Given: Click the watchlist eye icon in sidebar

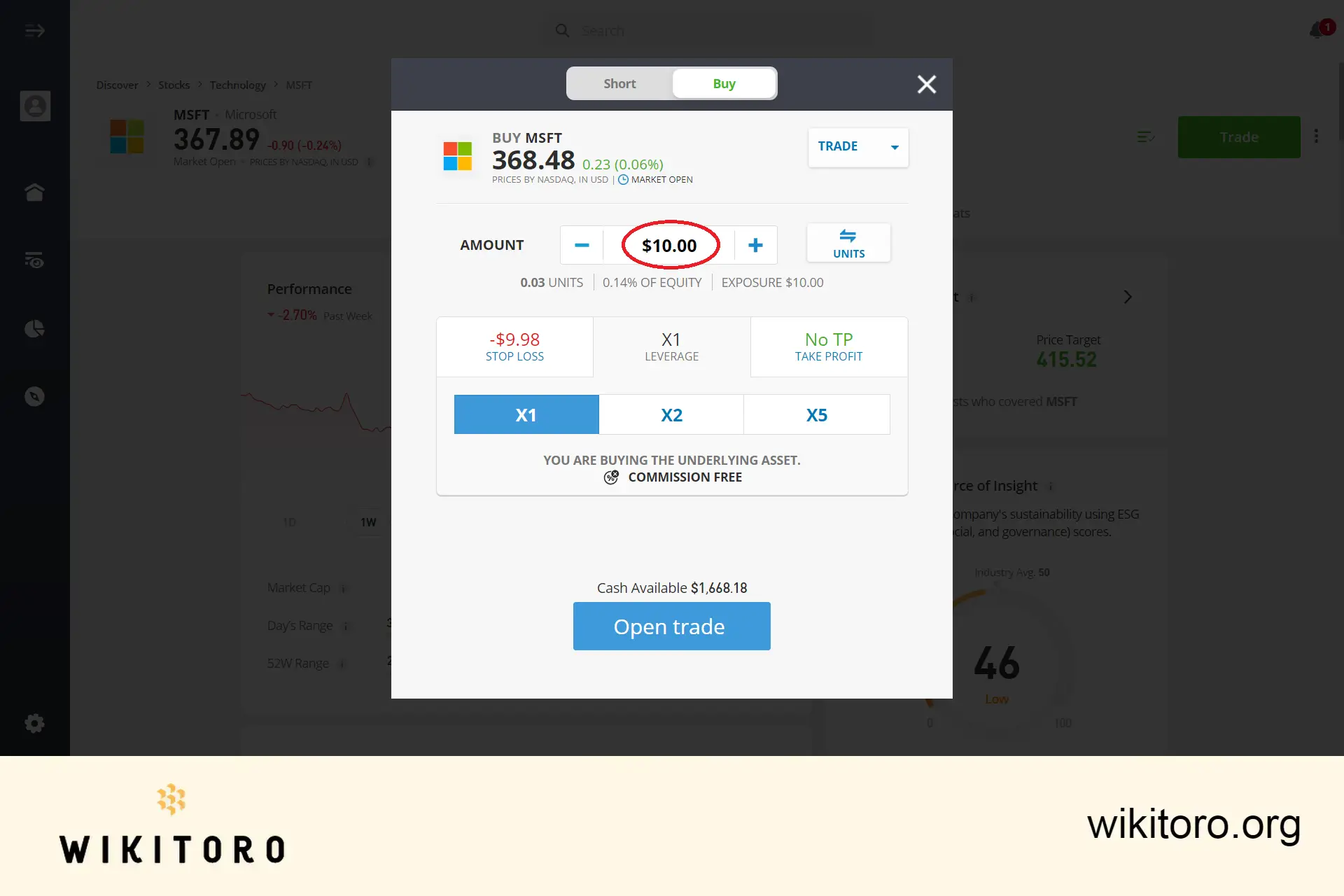Looking at the screenshot, I should click(x=35, y=260).
